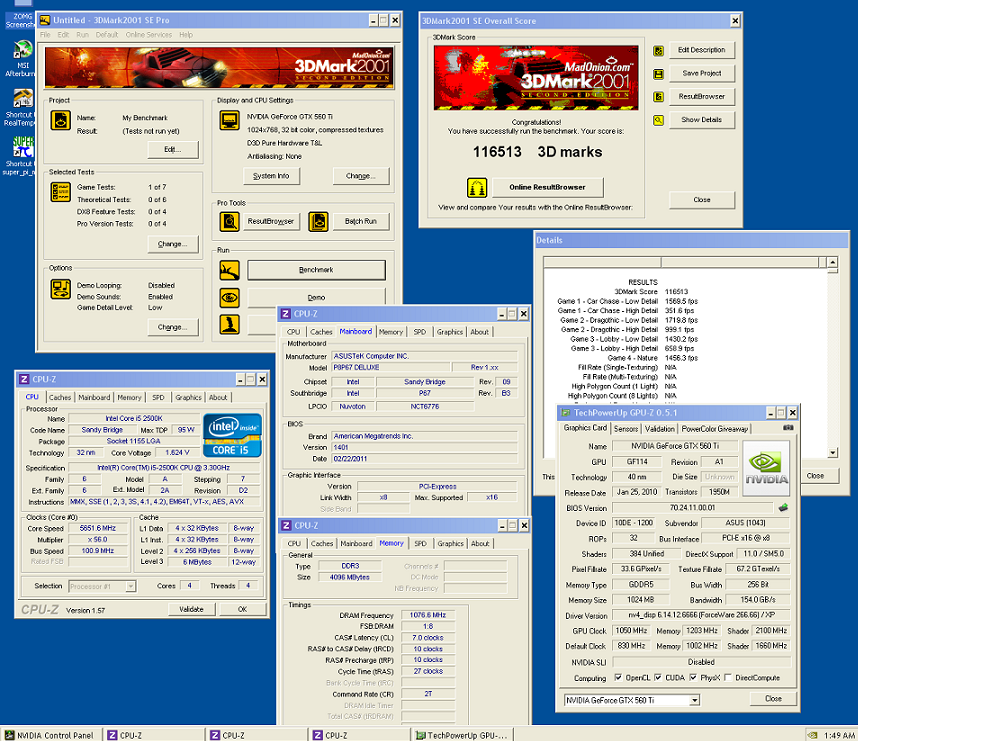Click the CPU Name field Intel Core i5 2500K

[134, 418]
